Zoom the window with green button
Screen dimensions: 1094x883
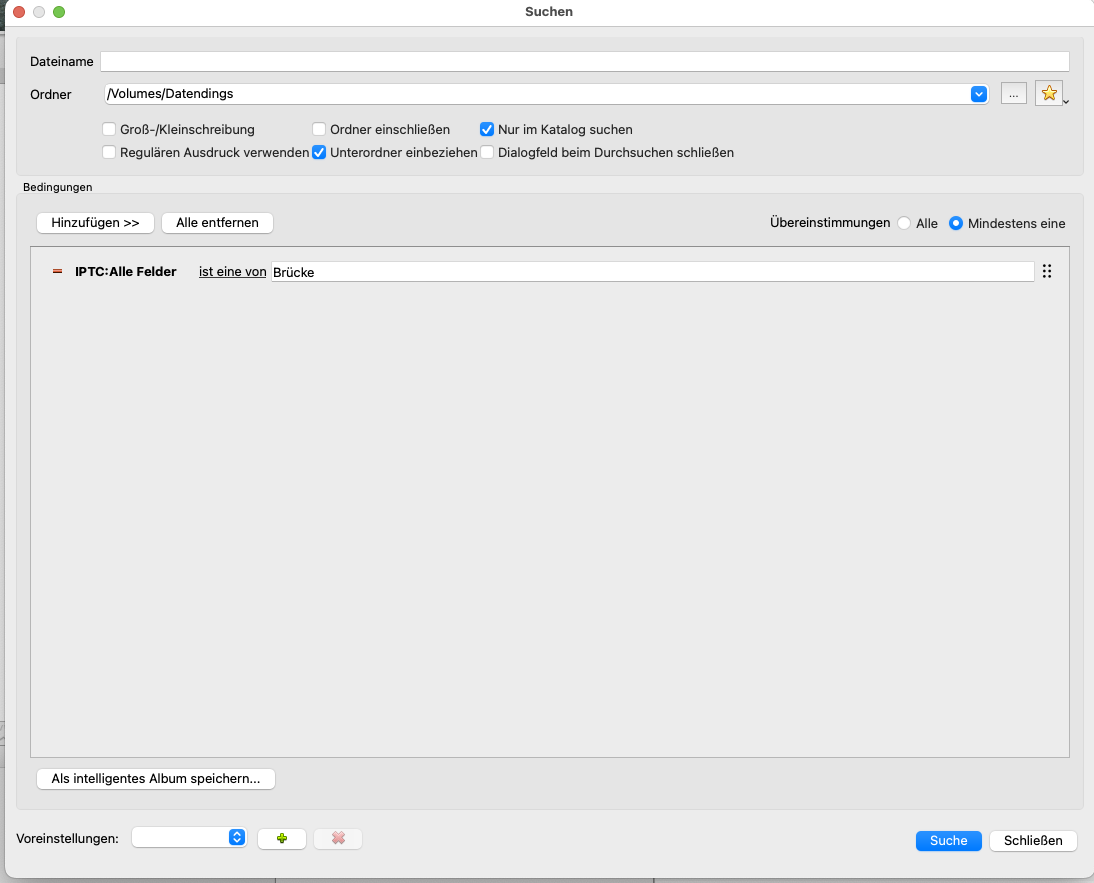(x=59, y=12)
